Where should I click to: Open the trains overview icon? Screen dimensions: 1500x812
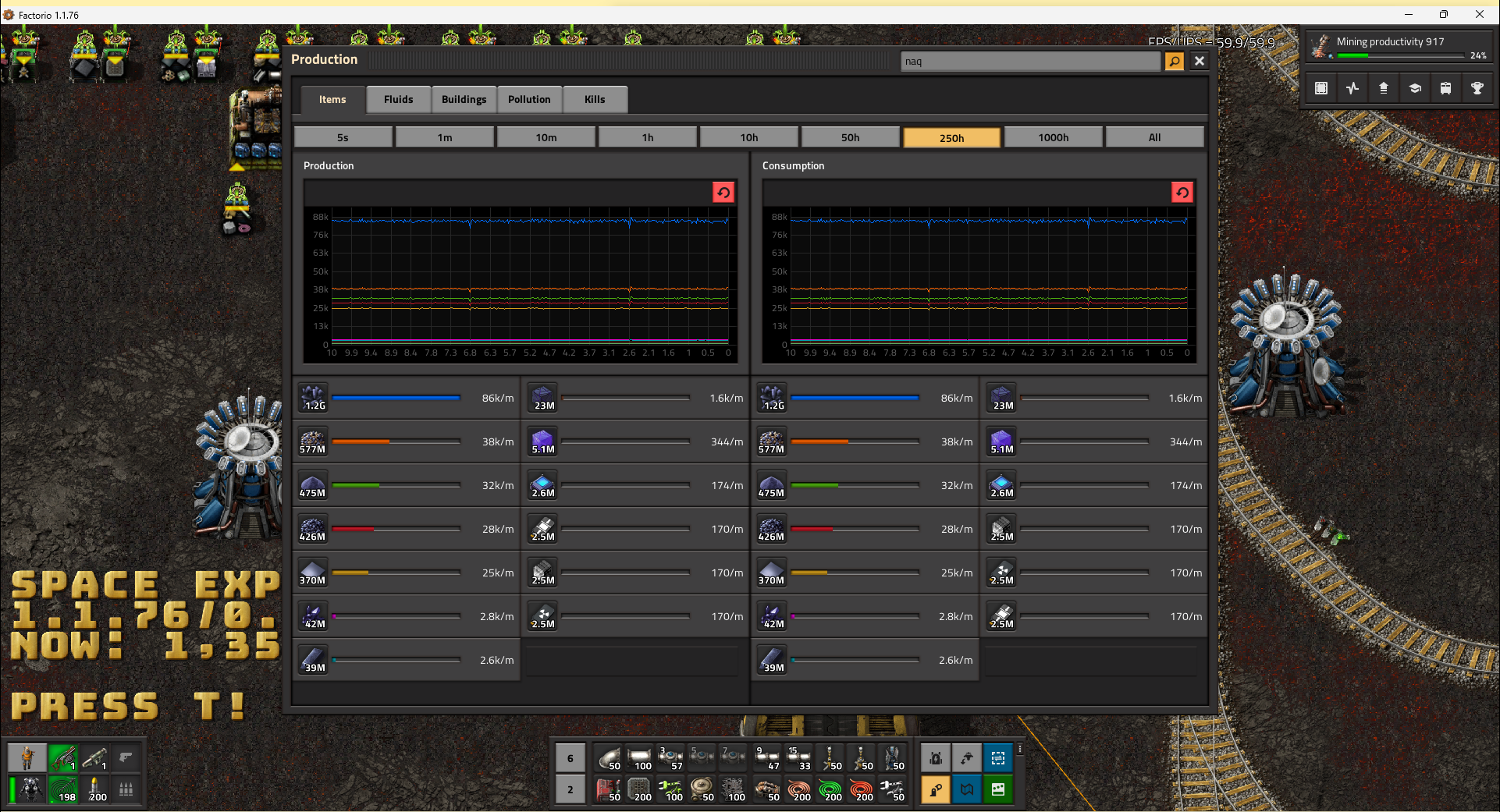click(x=1446, y=88)
